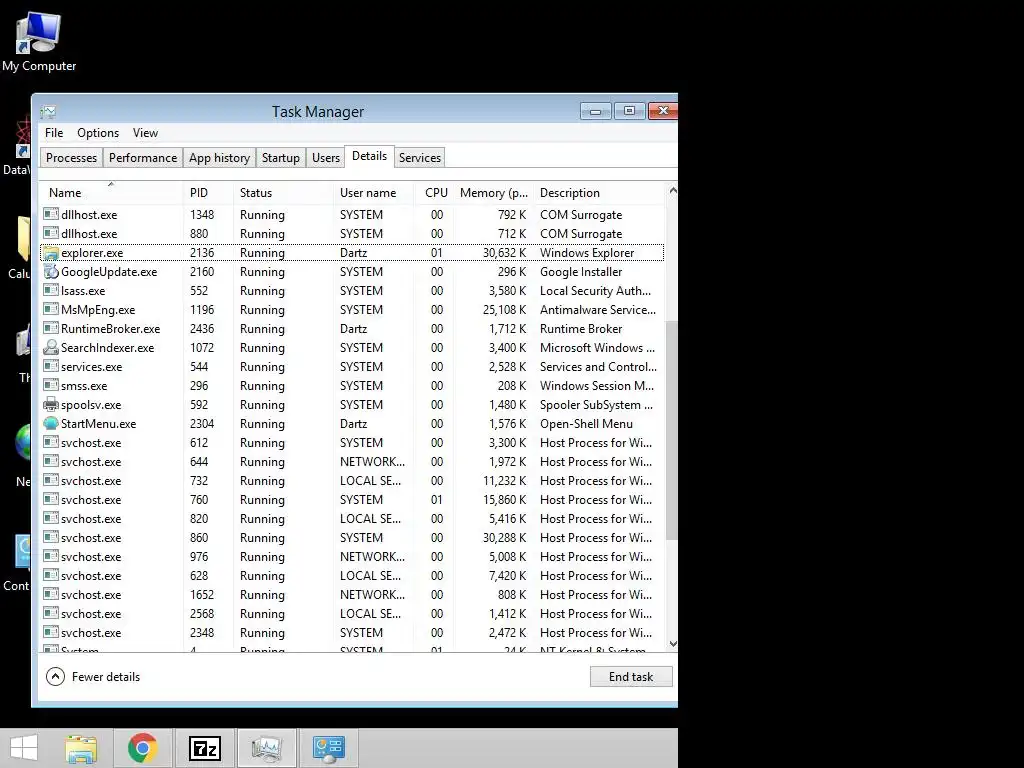Switch to the Services tab
The image size is (1024, 768).
pos(420,157)
